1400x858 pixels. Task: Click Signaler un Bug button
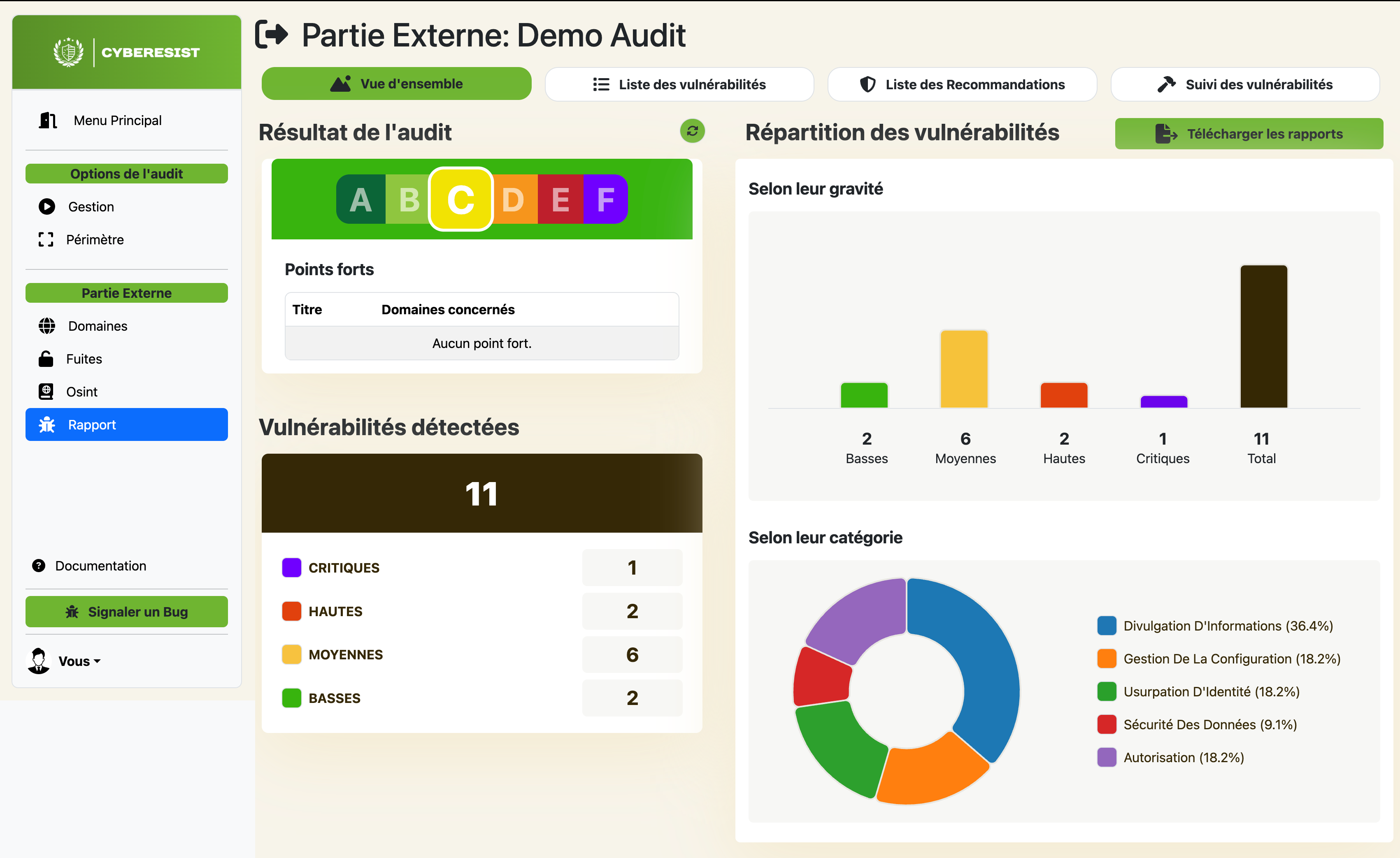[x=126, y=612]
